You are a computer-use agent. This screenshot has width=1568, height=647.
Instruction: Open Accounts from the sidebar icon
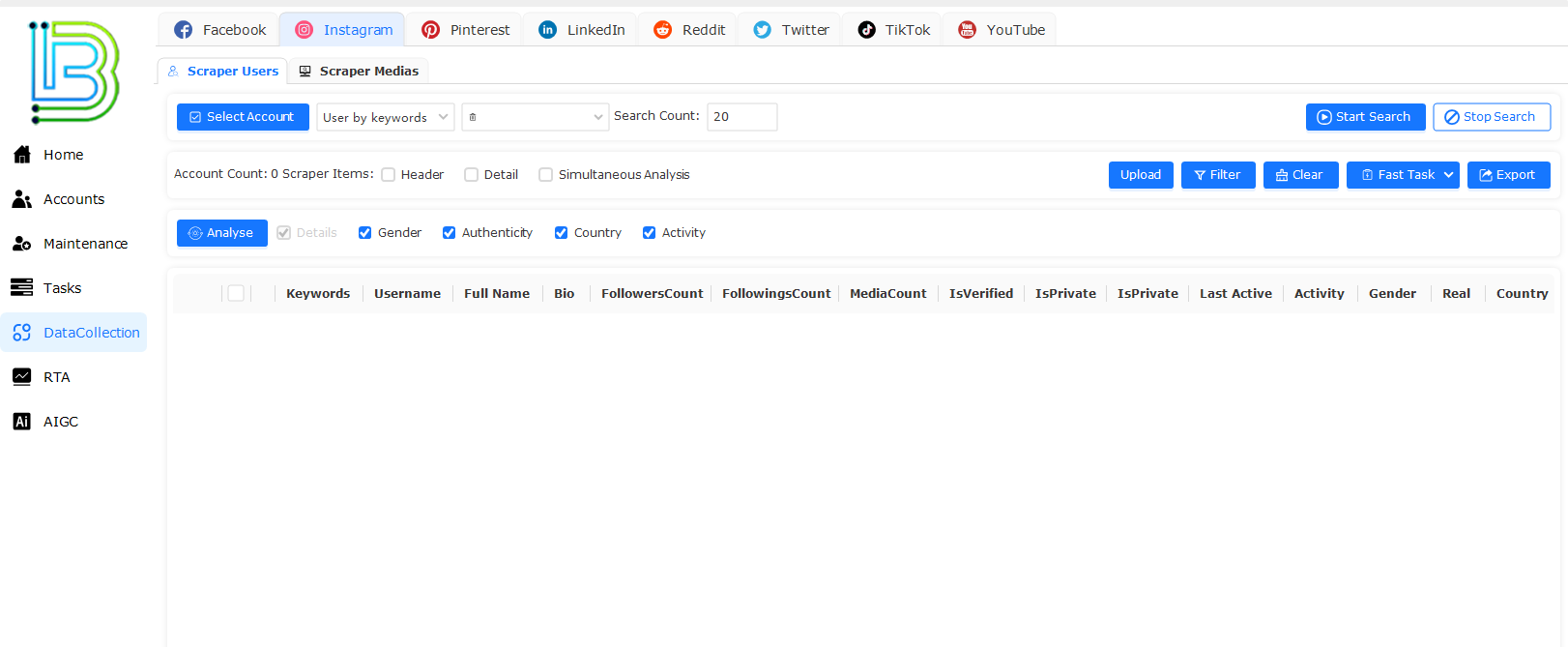tap(22, 199)
